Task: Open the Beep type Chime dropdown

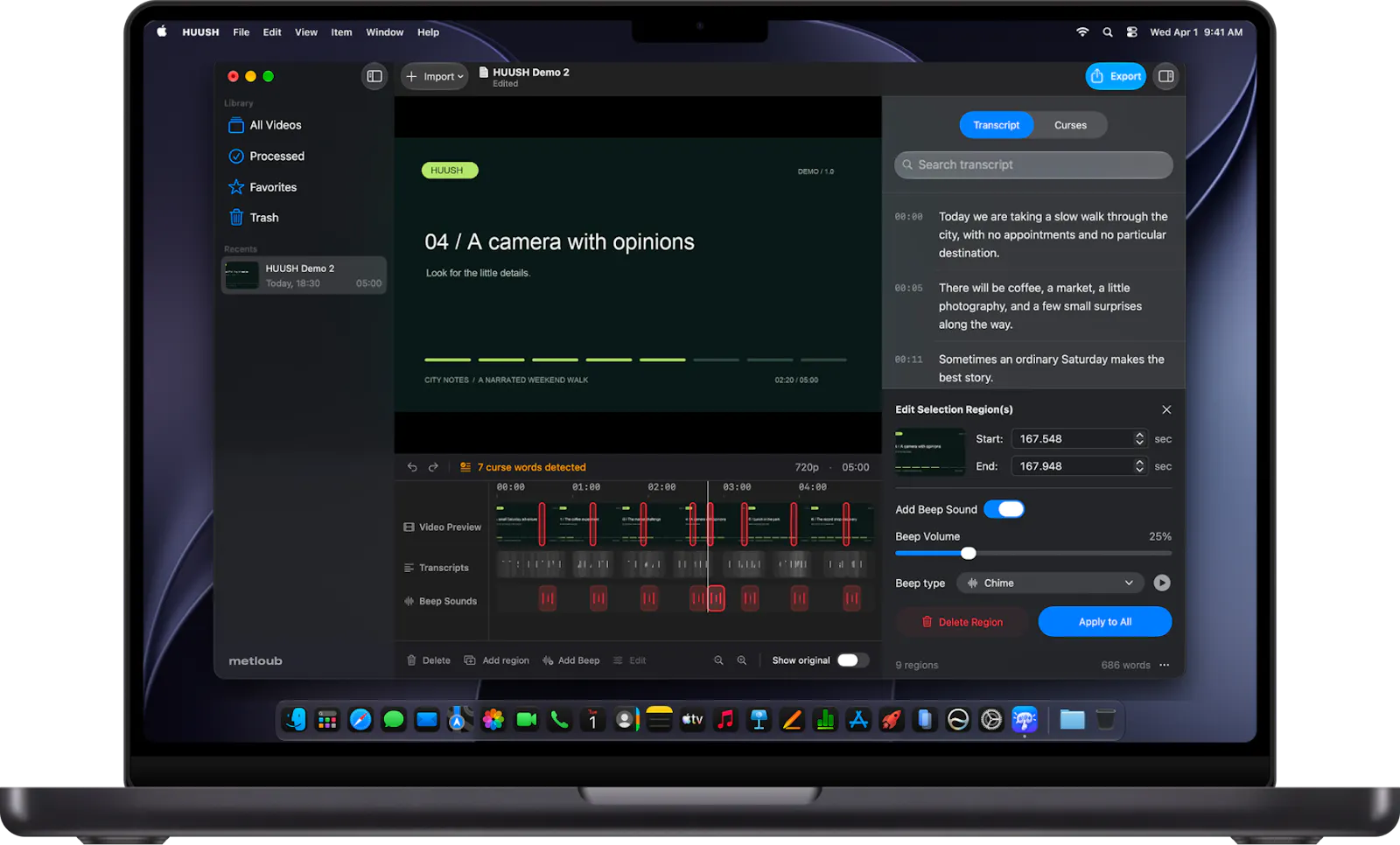Action: coord(1051,583)
